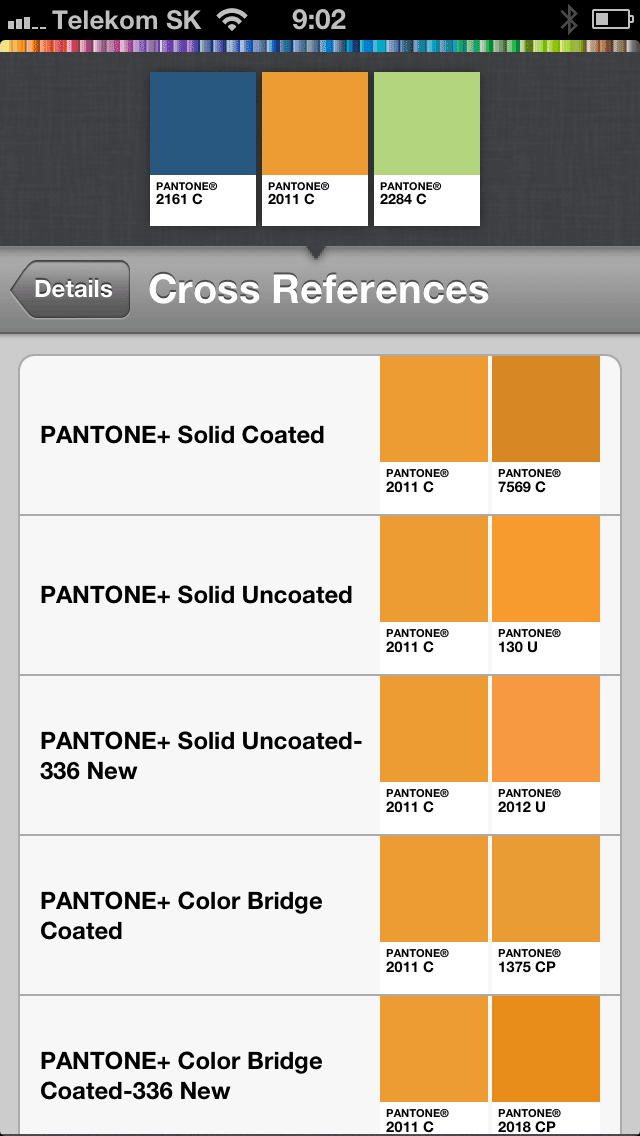This screenshot has width=640, height=1136.
Task: Open the PANTONE+ Solid Uncoated row
Action: pyautogui.click(x=196, y=595)
